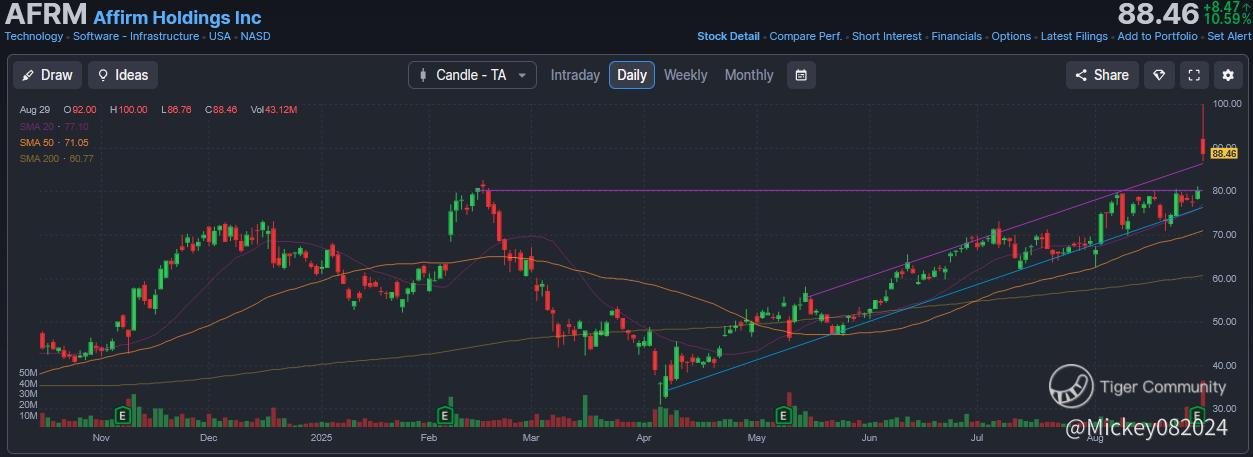Click the February earnings E marker
Viewport: 1253px width, 457px height.
(x=444, y=413)
